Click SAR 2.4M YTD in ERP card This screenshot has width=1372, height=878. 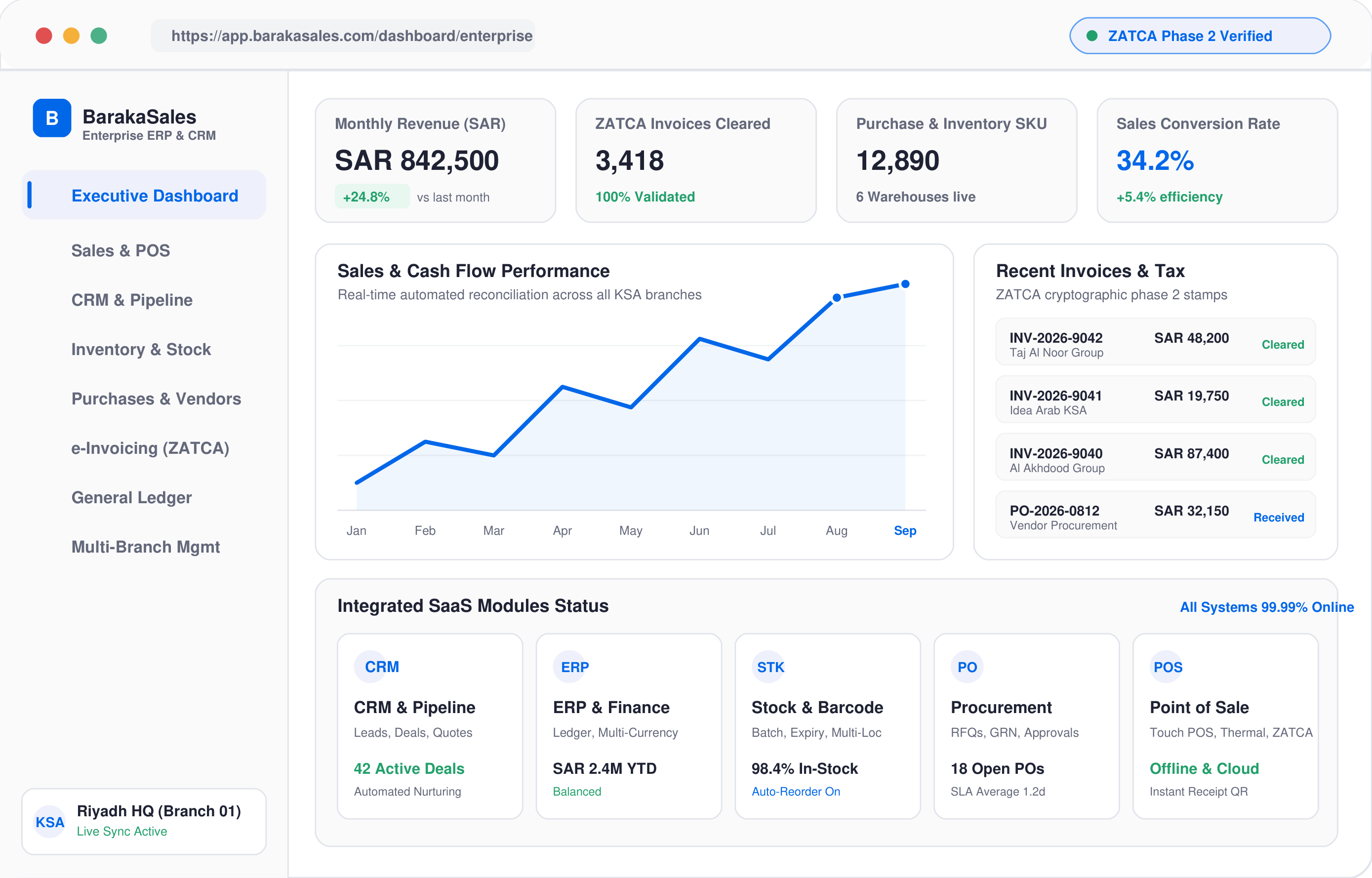tap(605, 768)
